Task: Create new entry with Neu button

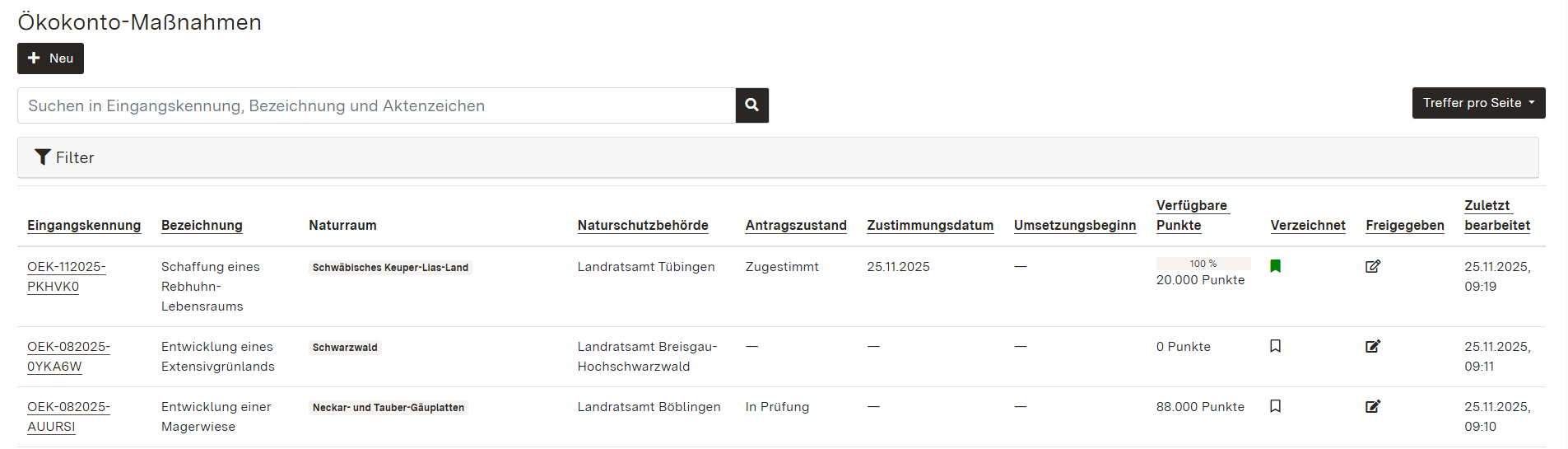Action: [x=50, y=58]
